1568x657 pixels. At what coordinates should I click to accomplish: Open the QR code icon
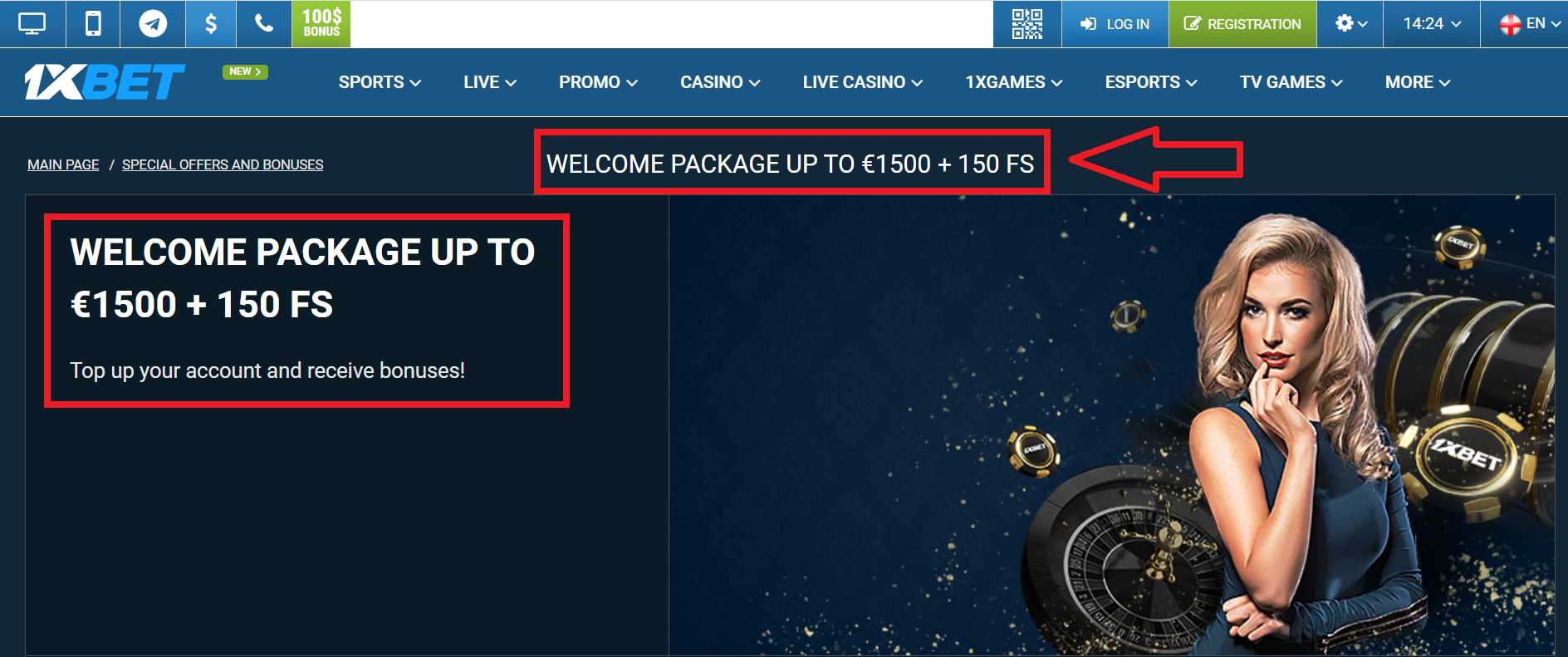point(1027,24)
